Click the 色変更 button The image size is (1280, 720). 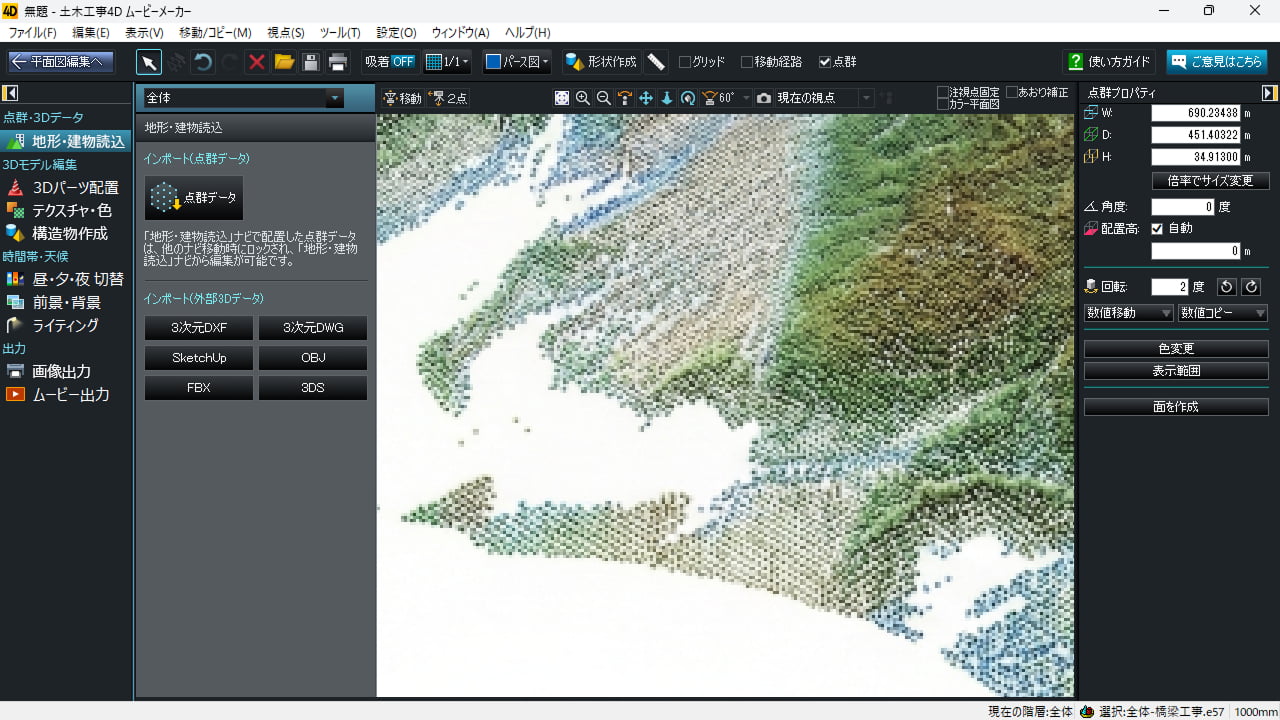click(1176, 349)
